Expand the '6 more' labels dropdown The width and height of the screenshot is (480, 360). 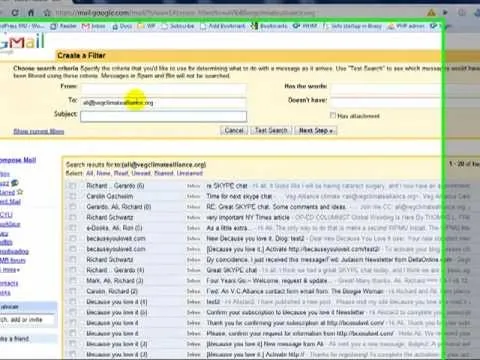coord(10,269)
